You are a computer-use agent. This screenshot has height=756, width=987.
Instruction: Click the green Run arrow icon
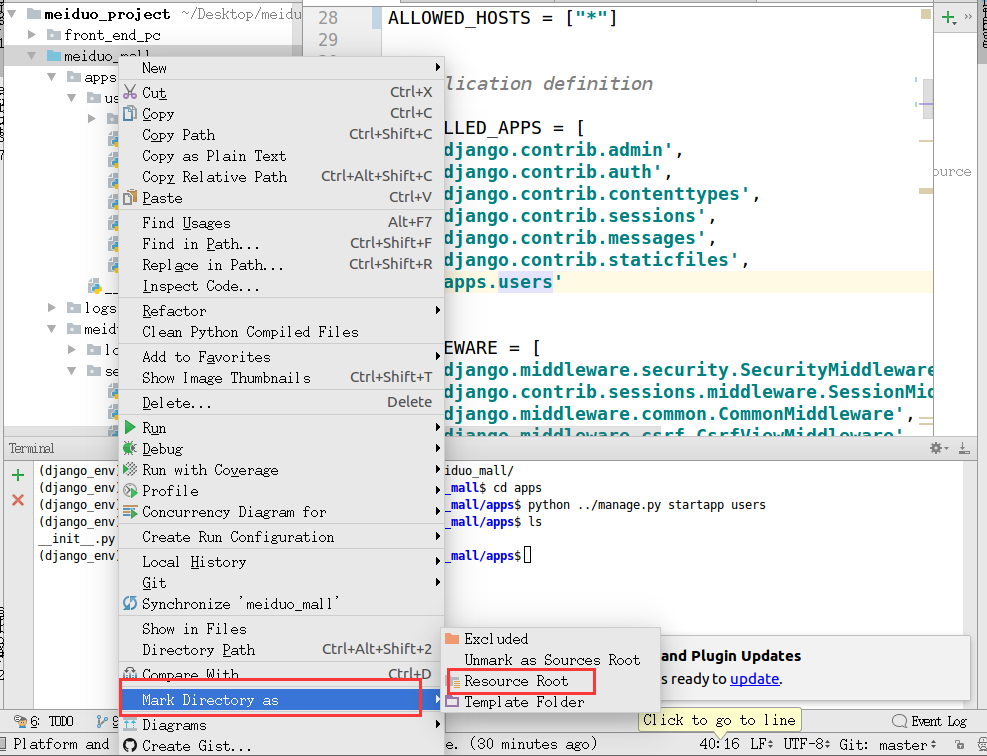[130, 427]
